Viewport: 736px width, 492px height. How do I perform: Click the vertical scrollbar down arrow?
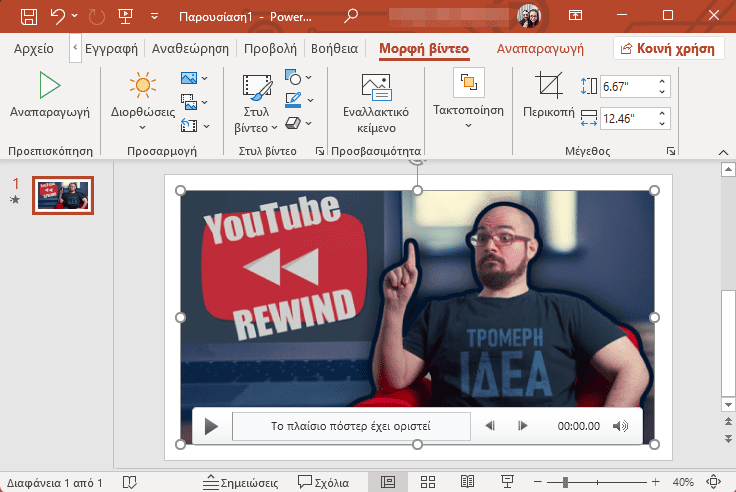(x=728, y=404)
